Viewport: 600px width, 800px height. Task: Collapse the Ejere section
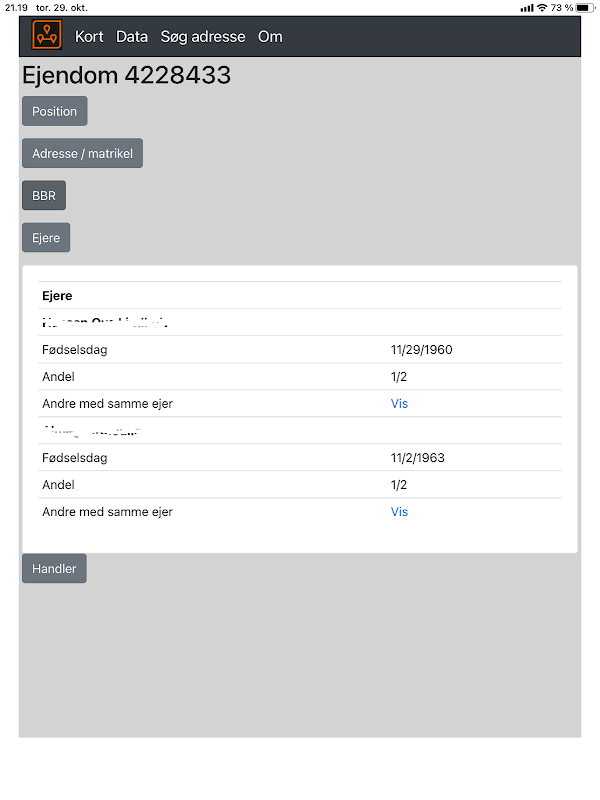click(46, 238)
